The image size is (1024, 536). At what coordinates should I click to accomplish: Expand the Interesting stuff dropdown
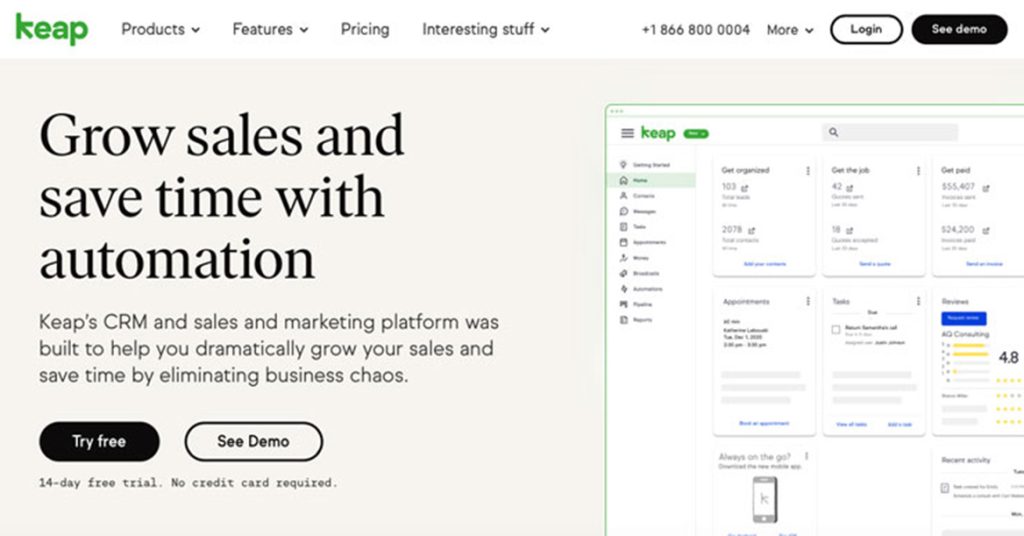486,29
